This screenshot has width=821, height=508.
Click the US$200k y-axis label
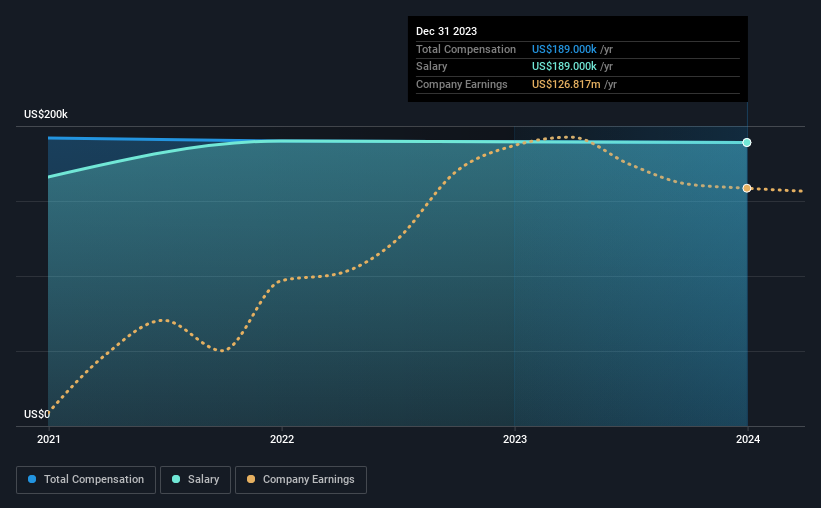click(46, 114)
